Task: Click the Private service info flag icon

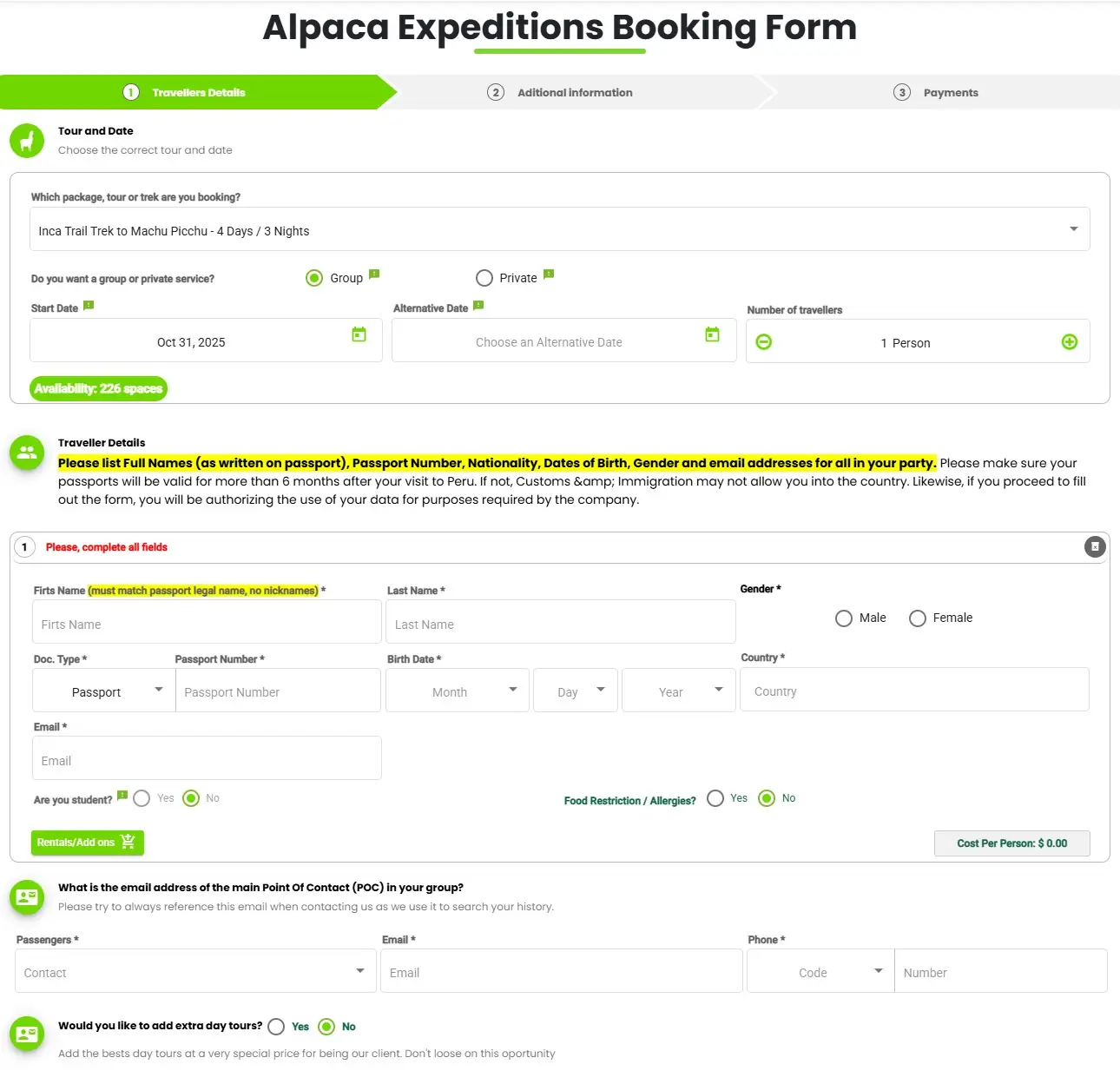Action: (x=549, y=274)
